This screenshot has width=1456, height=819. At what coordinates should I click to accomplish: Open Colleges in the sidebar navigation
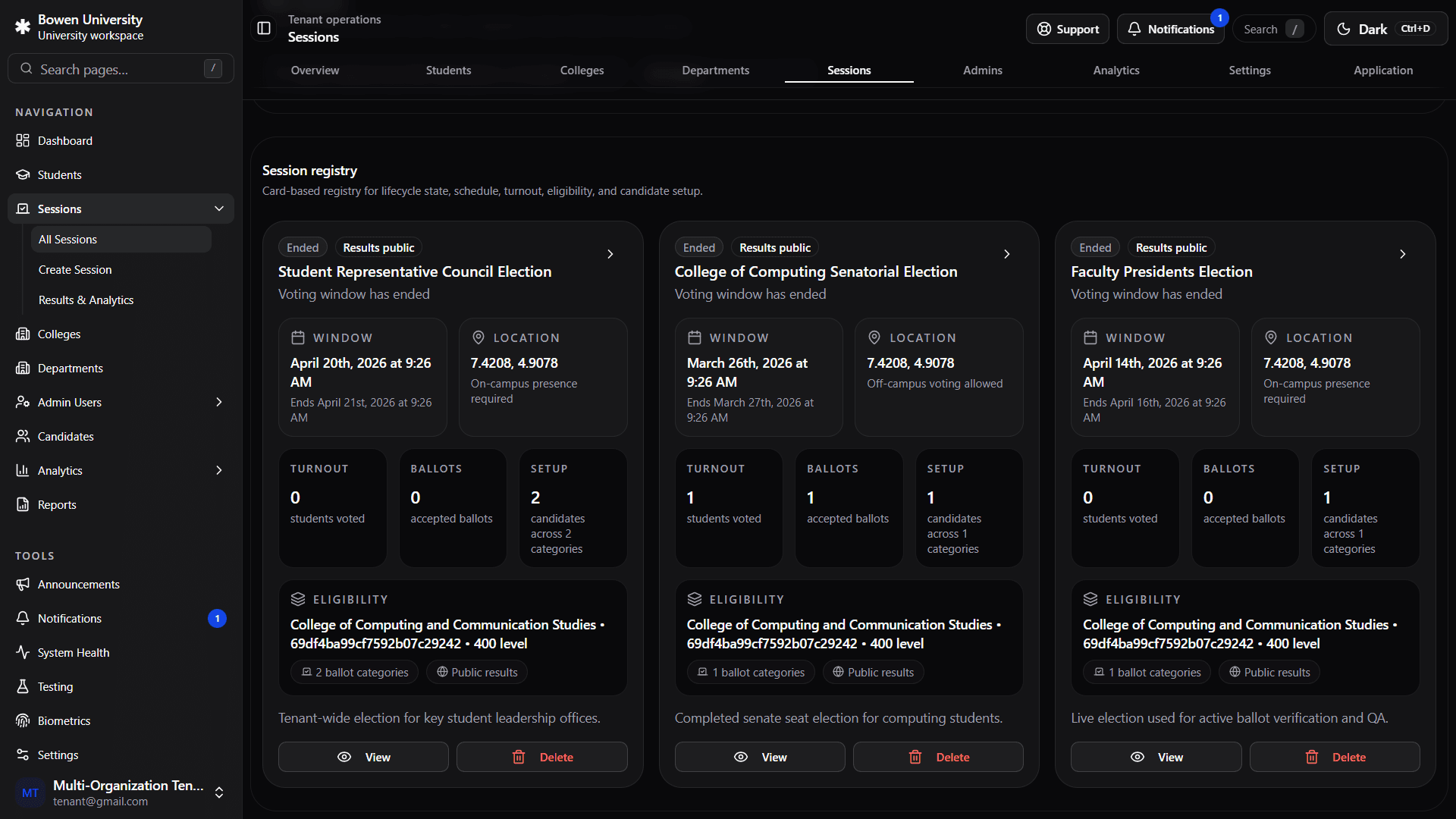[121, 334]
